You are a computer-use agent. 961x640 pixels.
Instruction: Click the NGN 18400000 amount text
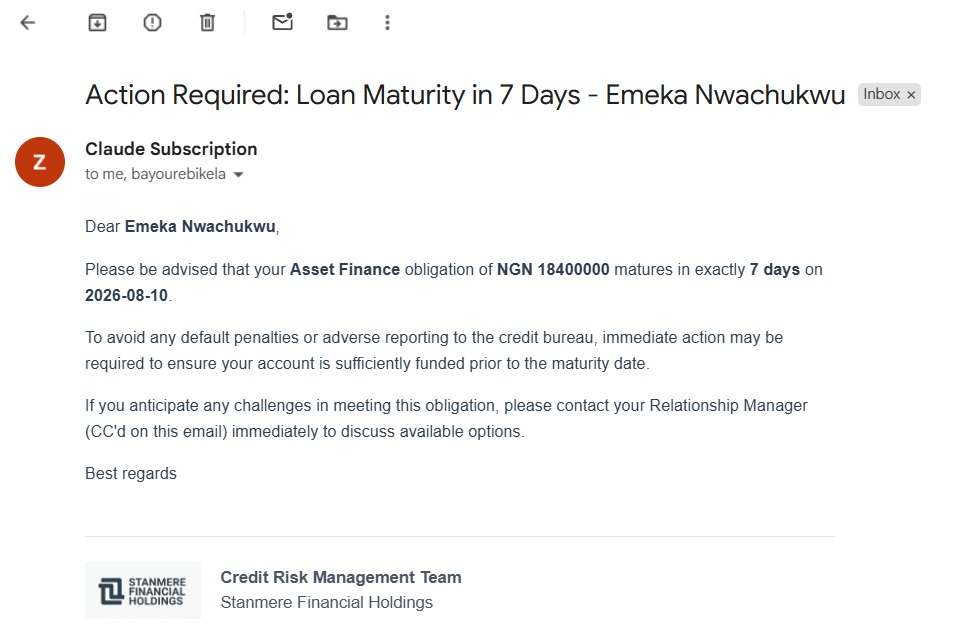pos(553,270)
